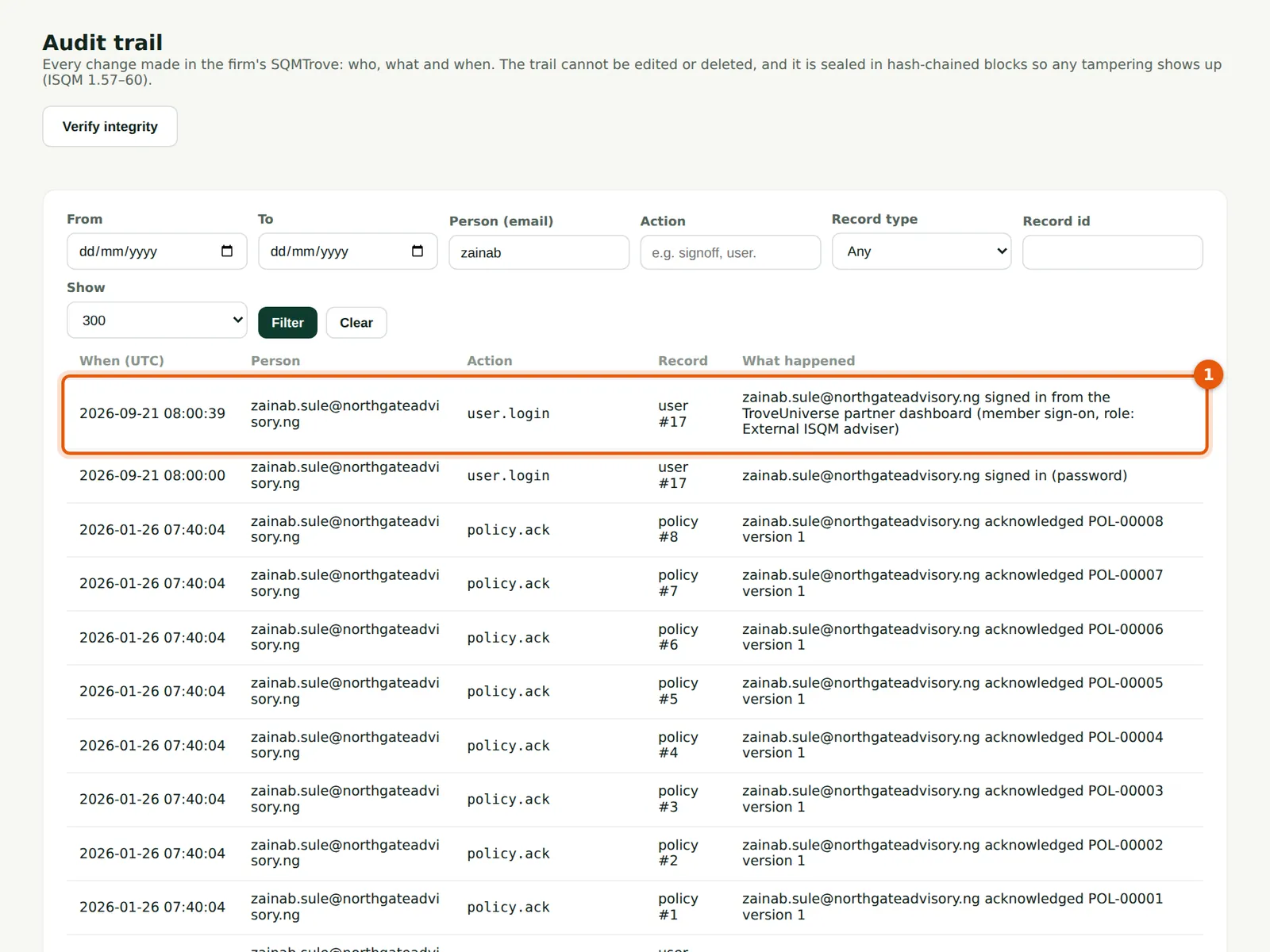Select the Person column header

coord(275,361)
